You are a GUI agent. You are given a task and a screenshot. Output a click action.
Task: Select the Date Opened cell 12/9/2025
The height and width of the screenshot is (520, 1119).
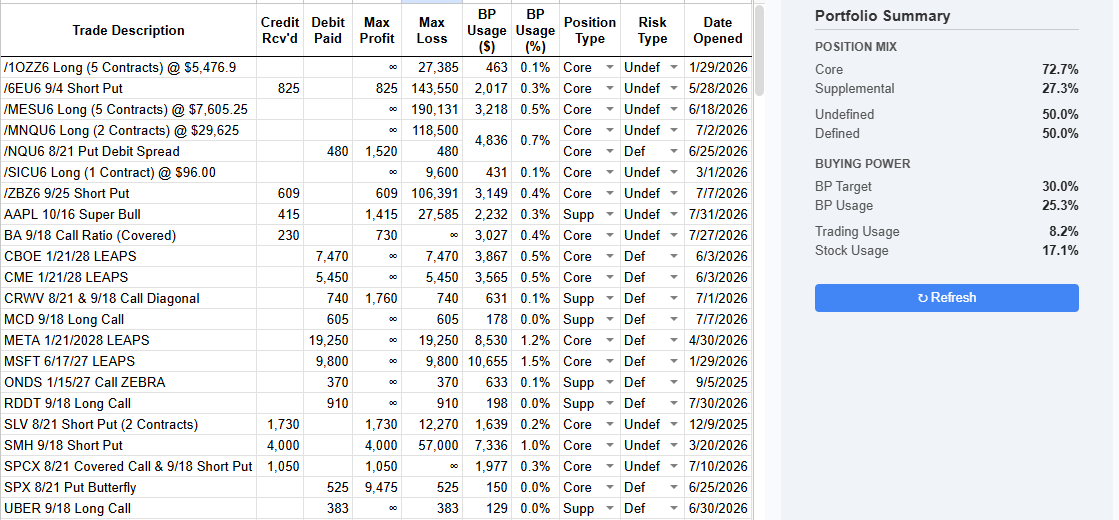coord(718,424)
